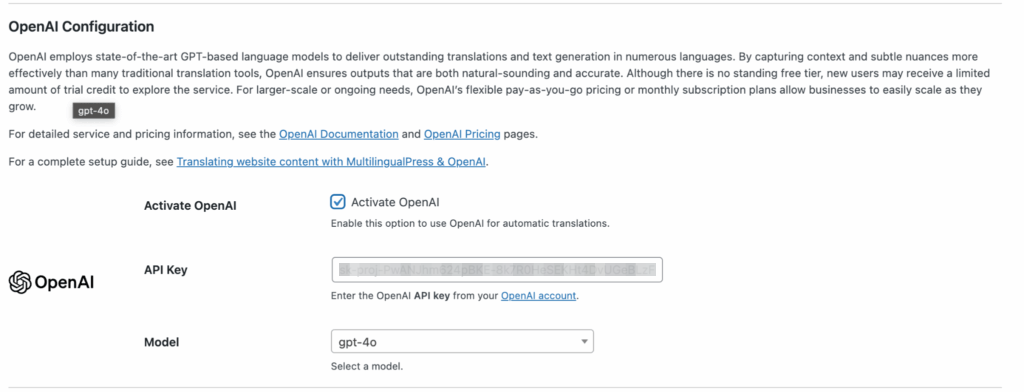This screenshot has width=1024, height=392.
Task: Click the gpt-4o tooltip badge
Action: (x=93, y=111)
